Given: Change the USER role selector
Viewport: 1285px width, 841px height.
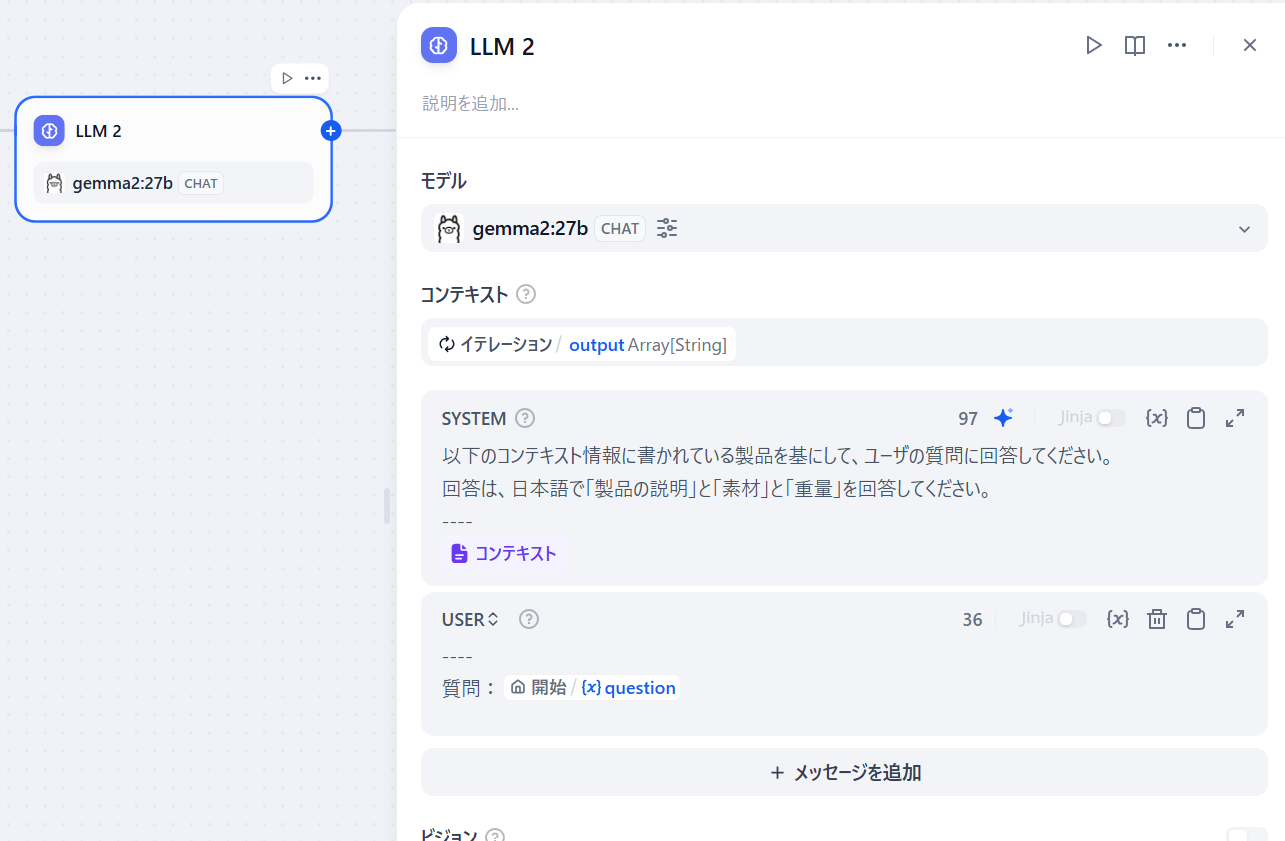Looking at the screenshot, I should [470, 619].
